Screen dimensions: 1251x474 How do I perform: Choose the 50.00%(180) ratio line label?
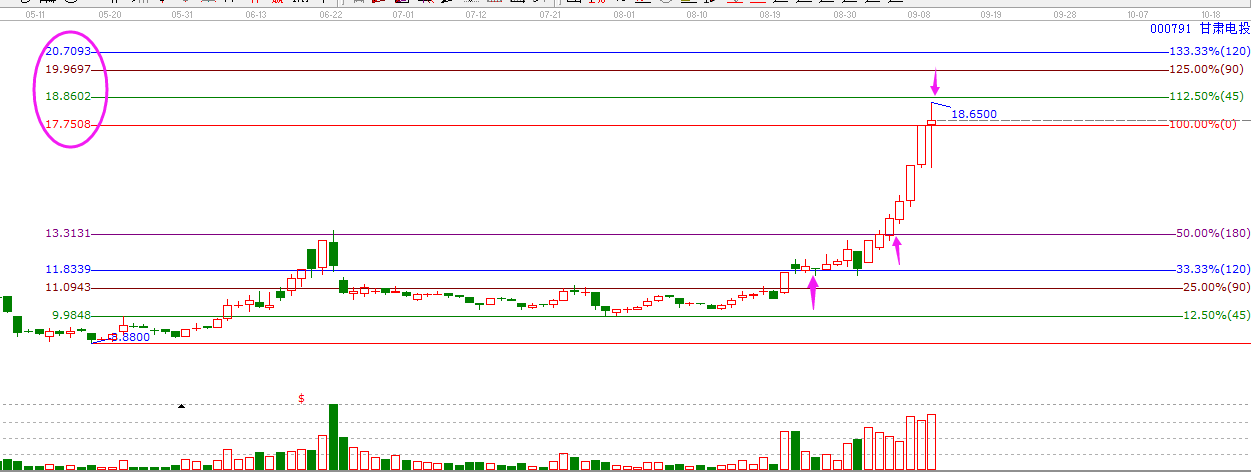[1209, 234]
